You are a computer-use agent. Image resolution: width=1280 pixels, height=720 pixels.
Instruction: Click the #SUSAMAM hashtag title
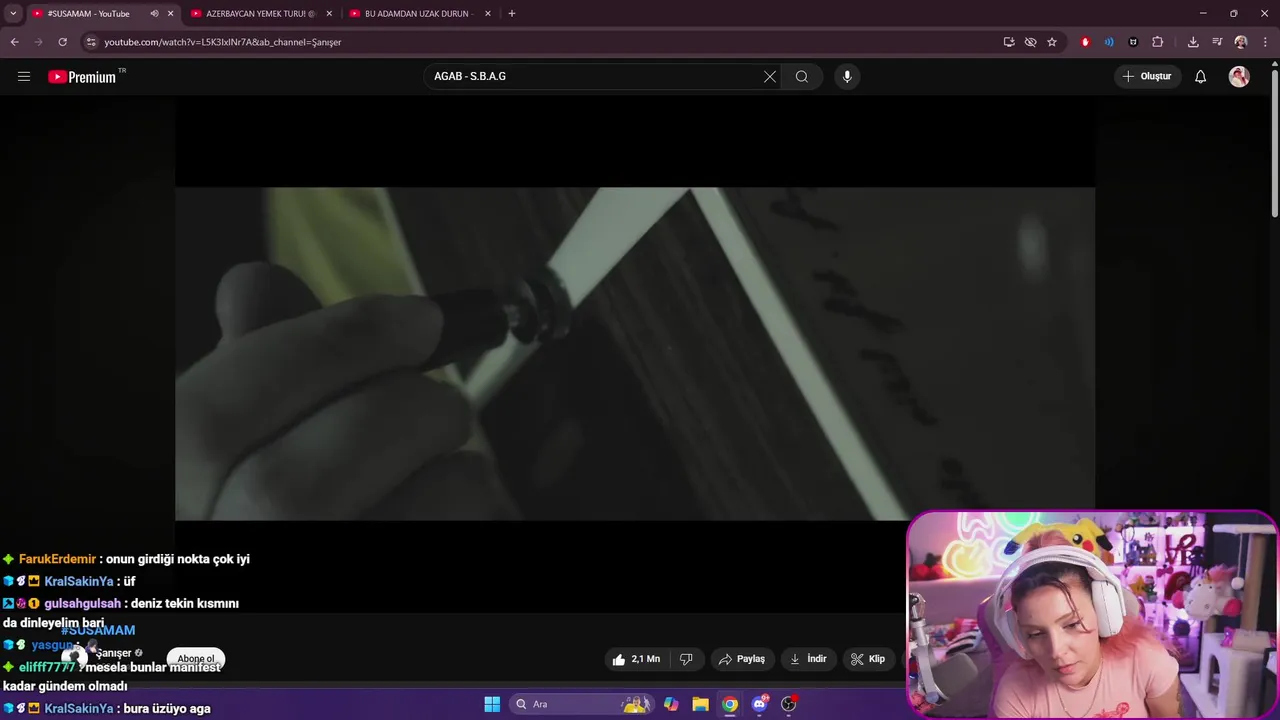(x=98, y=630)
